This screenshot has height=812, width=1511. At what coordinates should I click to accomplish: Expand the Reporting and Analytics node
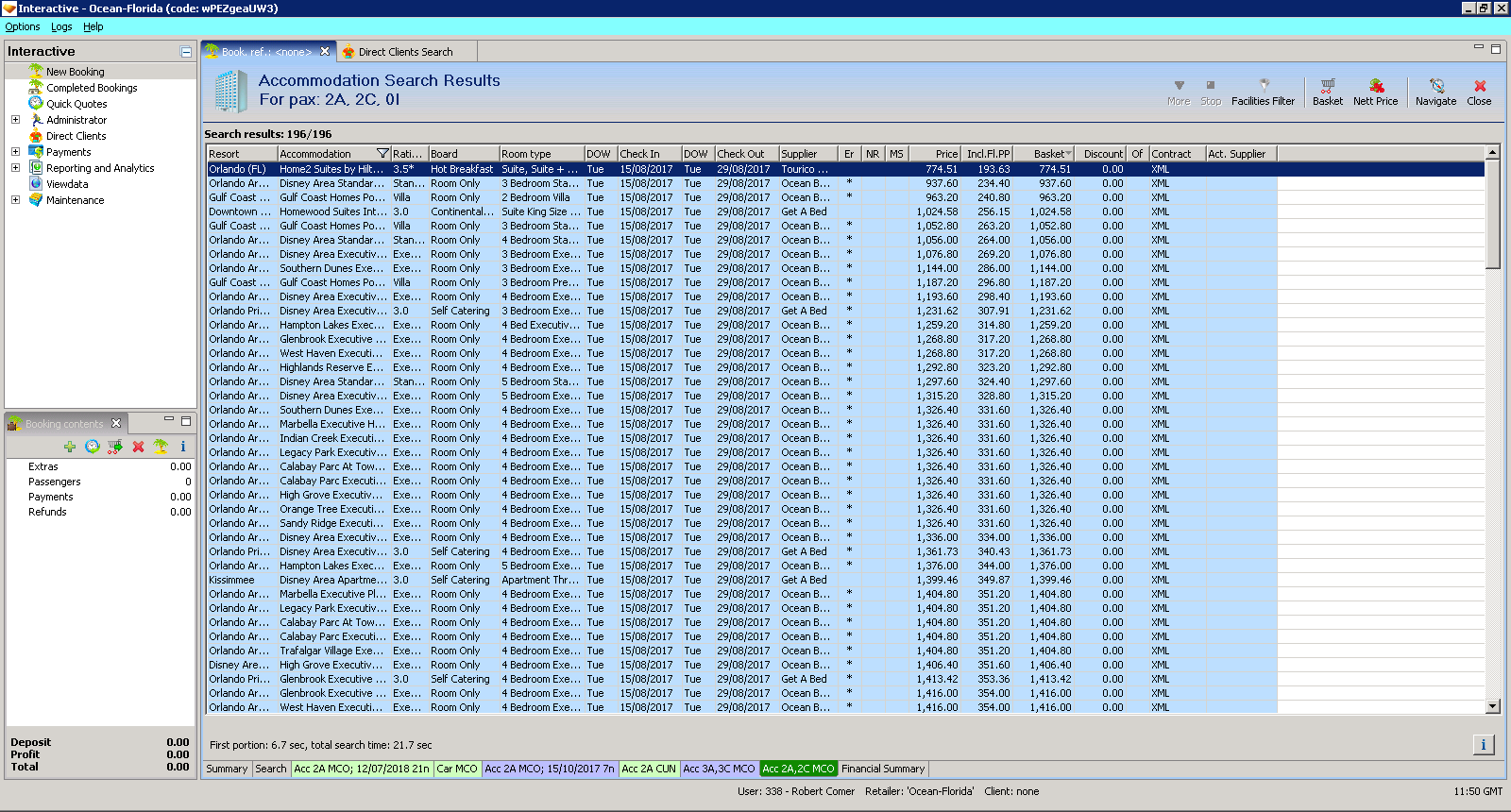point(15,168)
